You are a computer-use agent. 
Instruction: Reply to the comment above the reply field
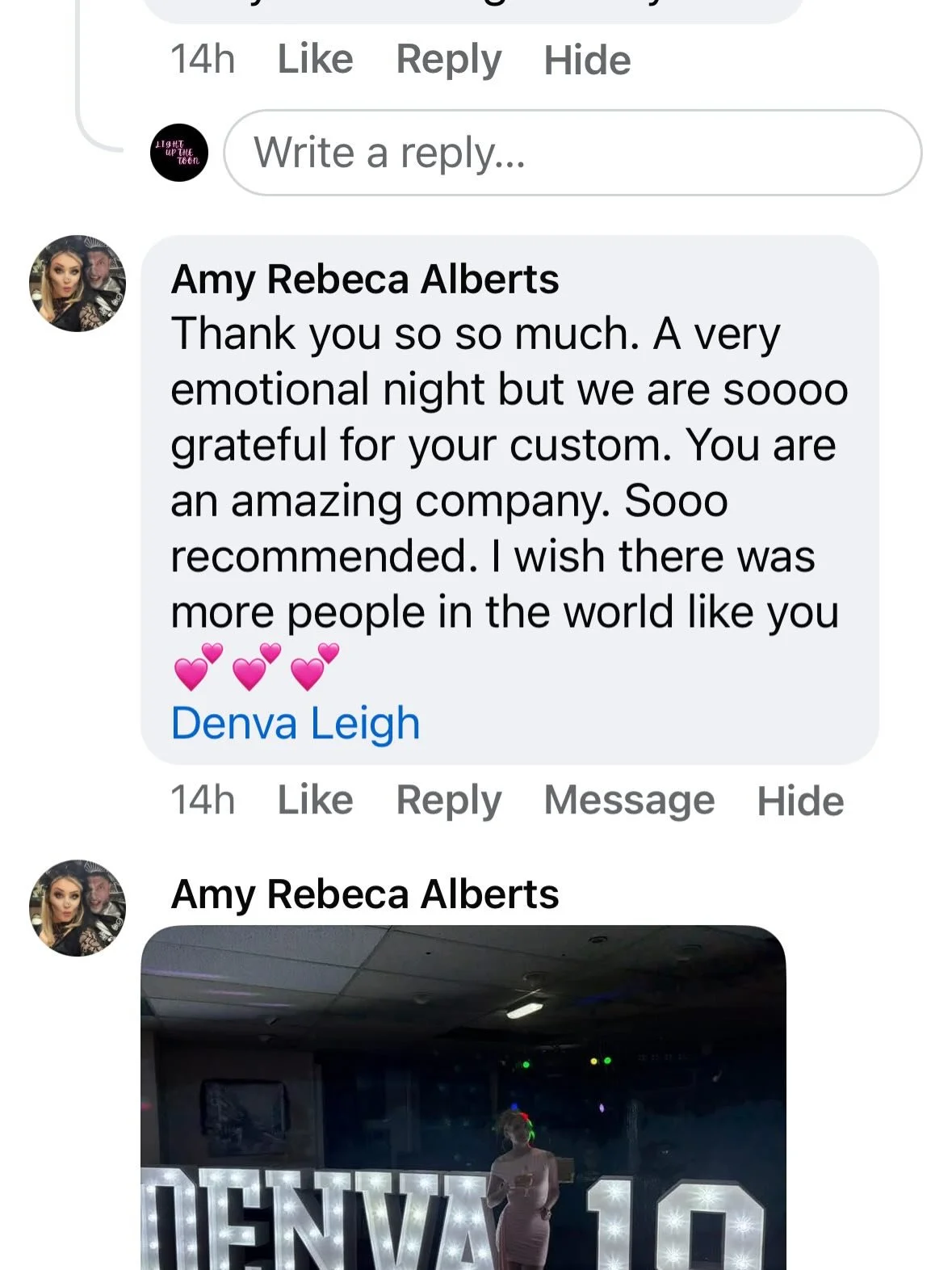[x=448, y=60]
